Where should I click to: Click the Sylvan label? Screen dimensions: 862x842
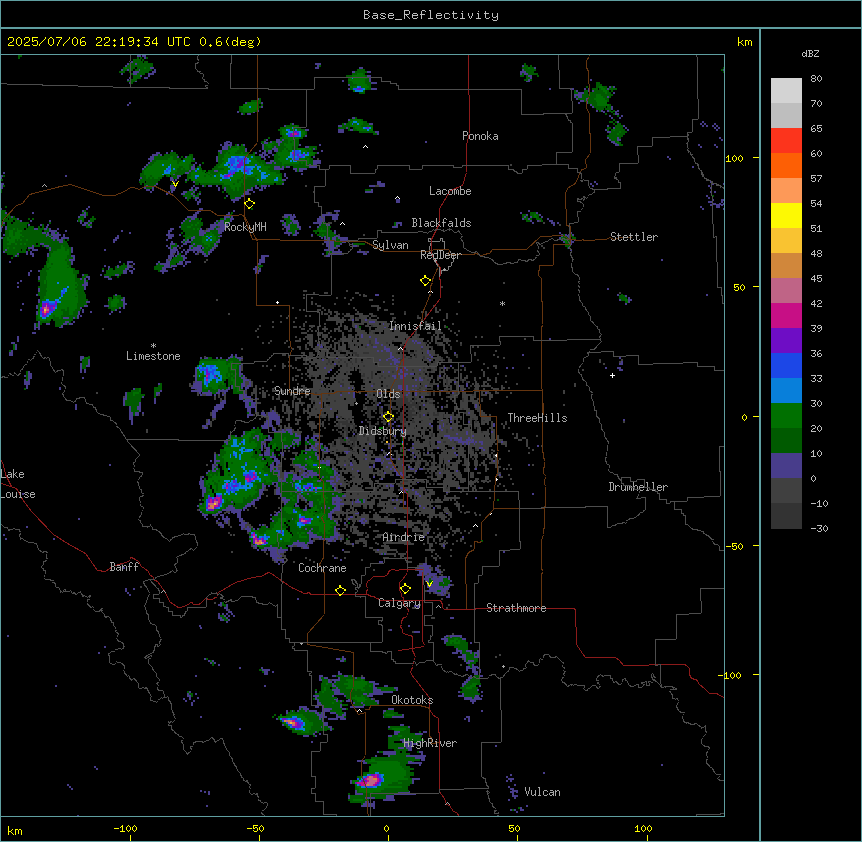pyautogui.click(x=390, y=245)
